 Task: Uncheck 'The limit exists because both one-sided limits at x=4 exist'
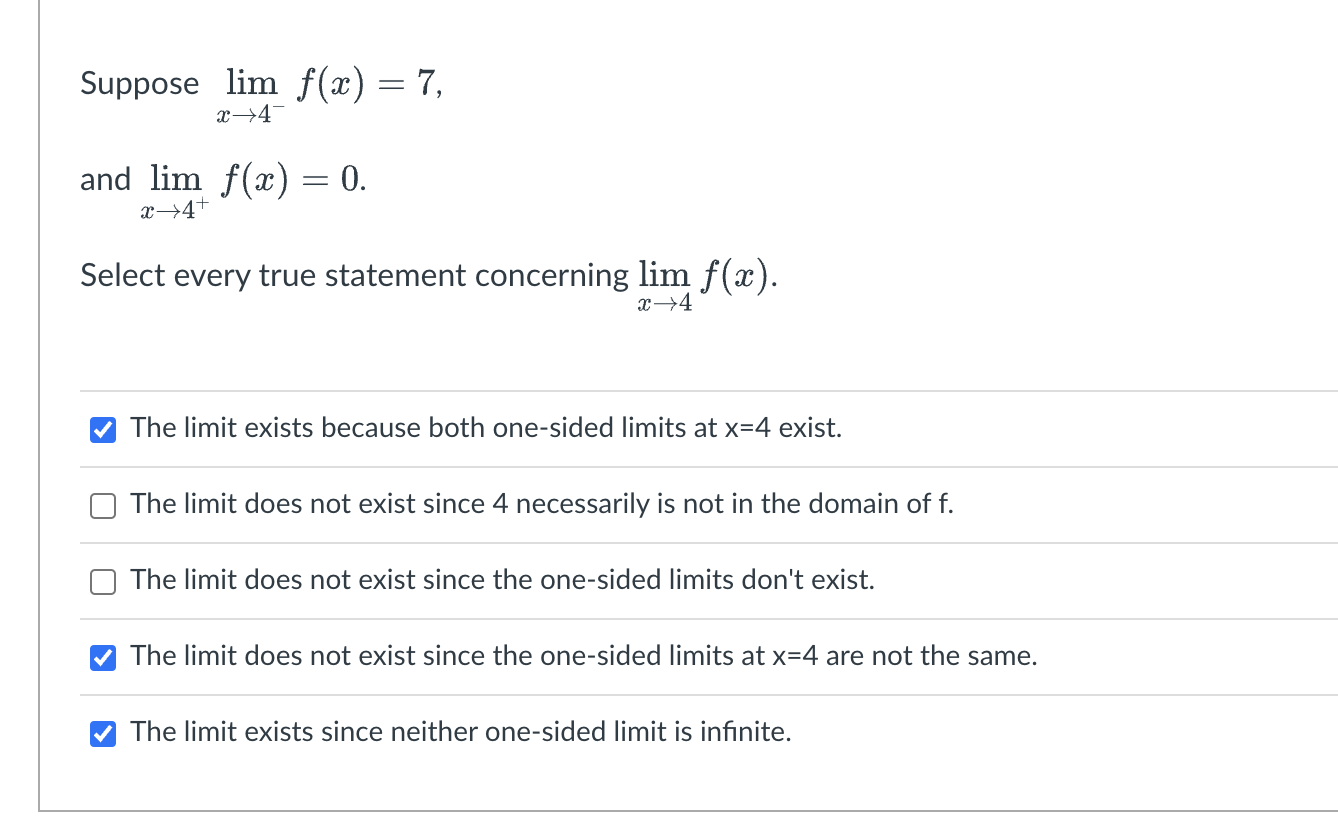coord(103,429)
